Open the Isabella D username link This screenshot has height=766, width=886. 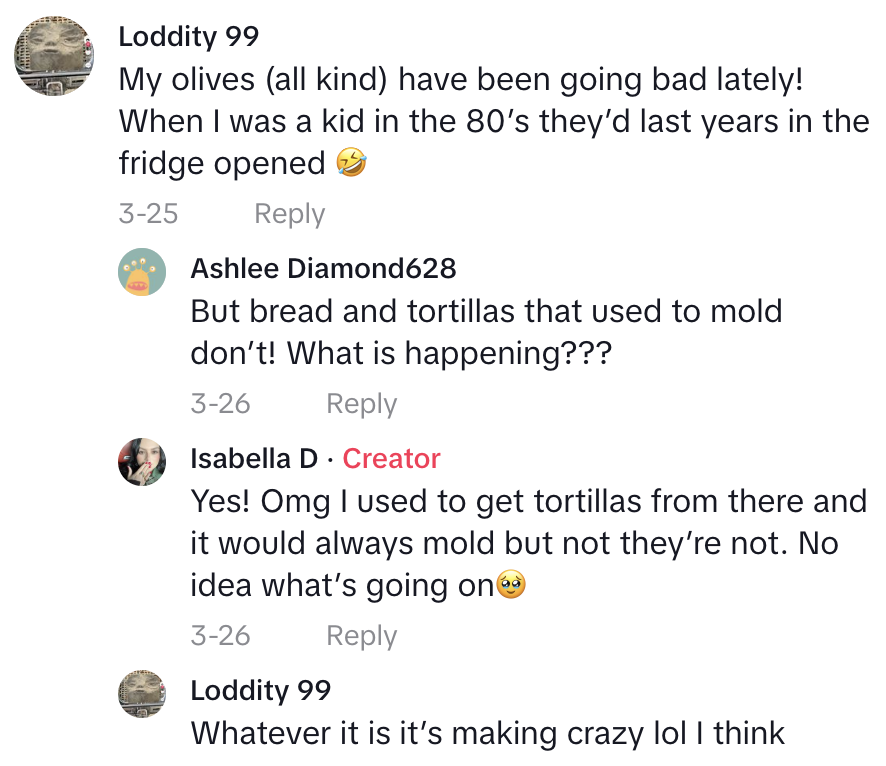pos(254,459)
